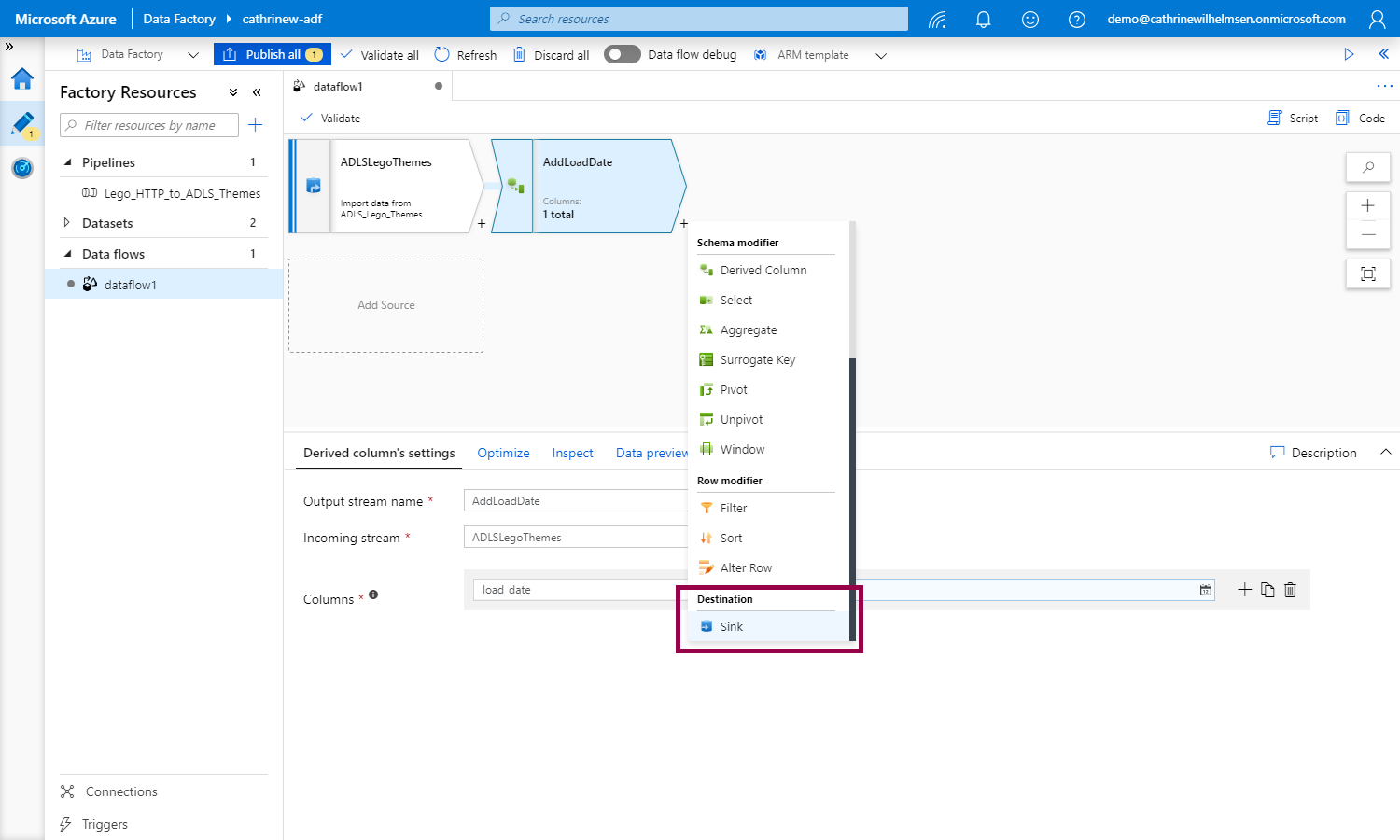This screenshot has width=1400, height=840.
Task: Expand the Datasets tree section
Action: (66, 223)
